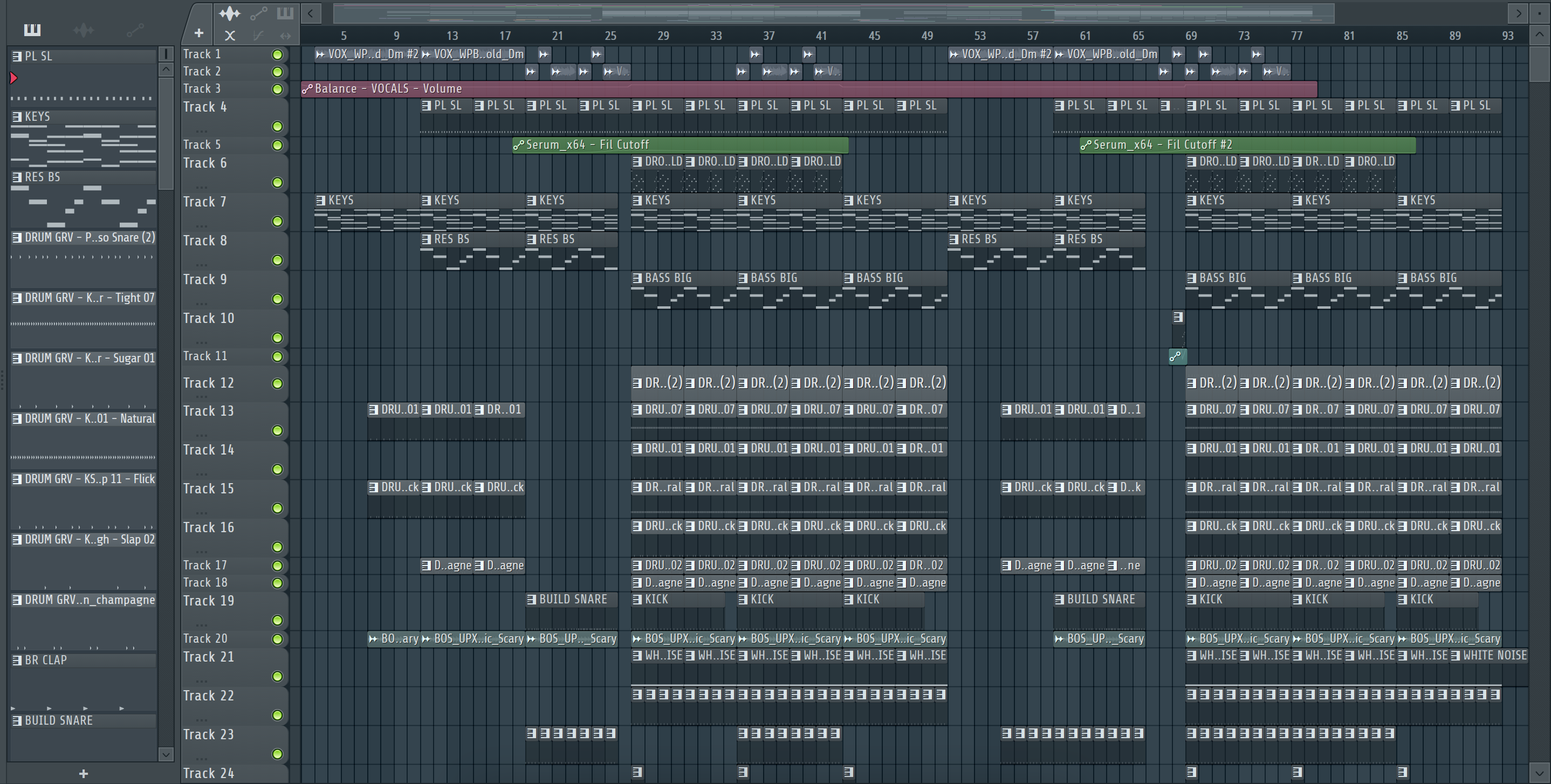Image resolution: width=1551 pixels, height=784 pixels.
Task: Add a new item with the plus below the picker
Action: tap(84, 773)
